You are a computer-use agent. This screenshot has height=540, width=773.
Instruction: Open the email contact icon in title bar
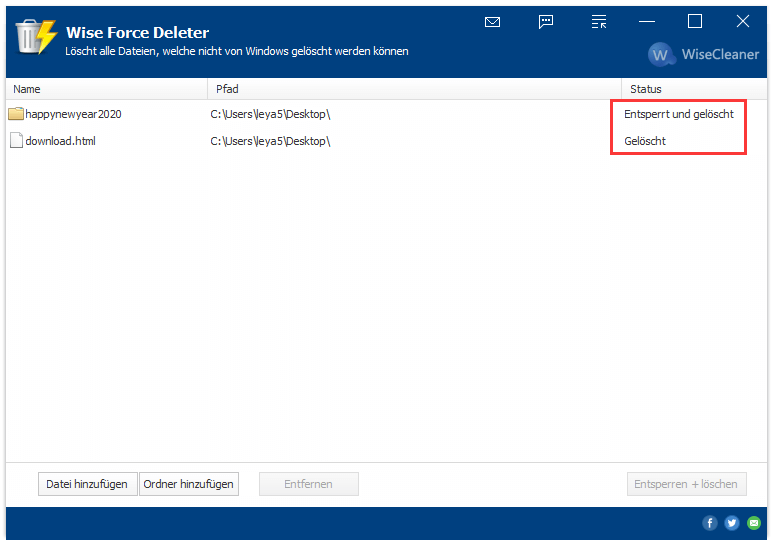(x=492, y=22)
